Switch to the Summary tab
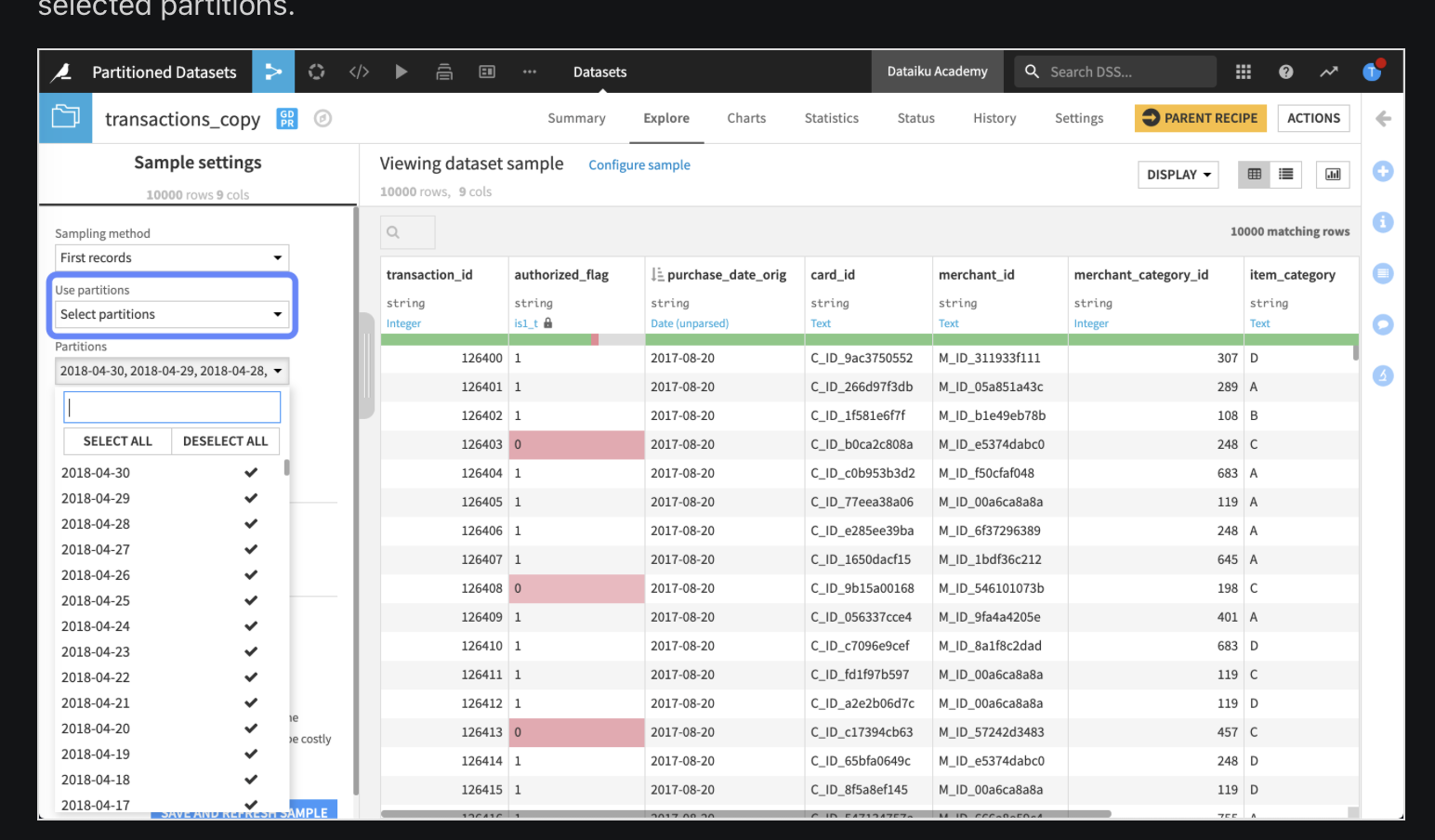The image size is (1435, 840). pos(576,118)
